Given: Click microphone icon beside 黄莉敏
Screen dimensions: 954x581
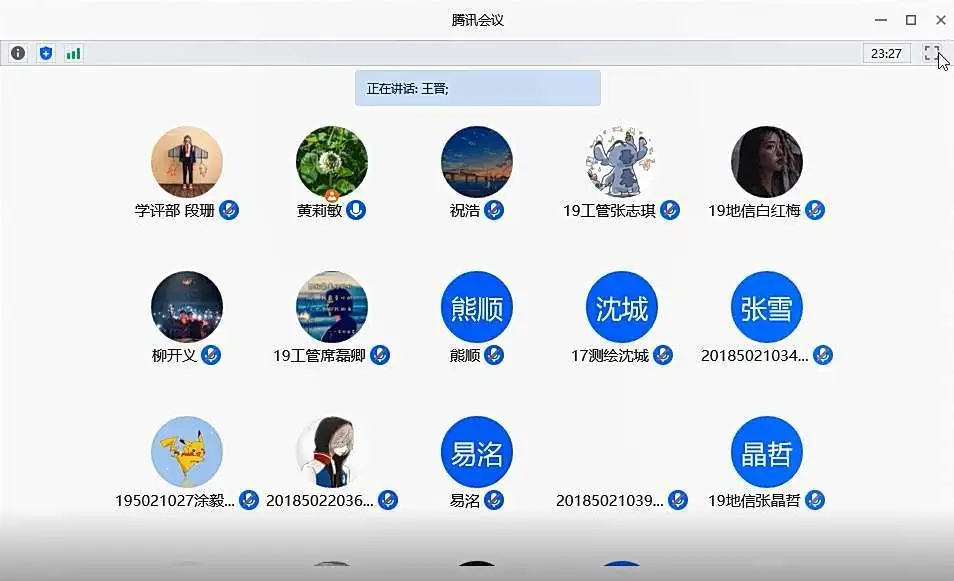Looking at the screenshot, I should 356,210.
